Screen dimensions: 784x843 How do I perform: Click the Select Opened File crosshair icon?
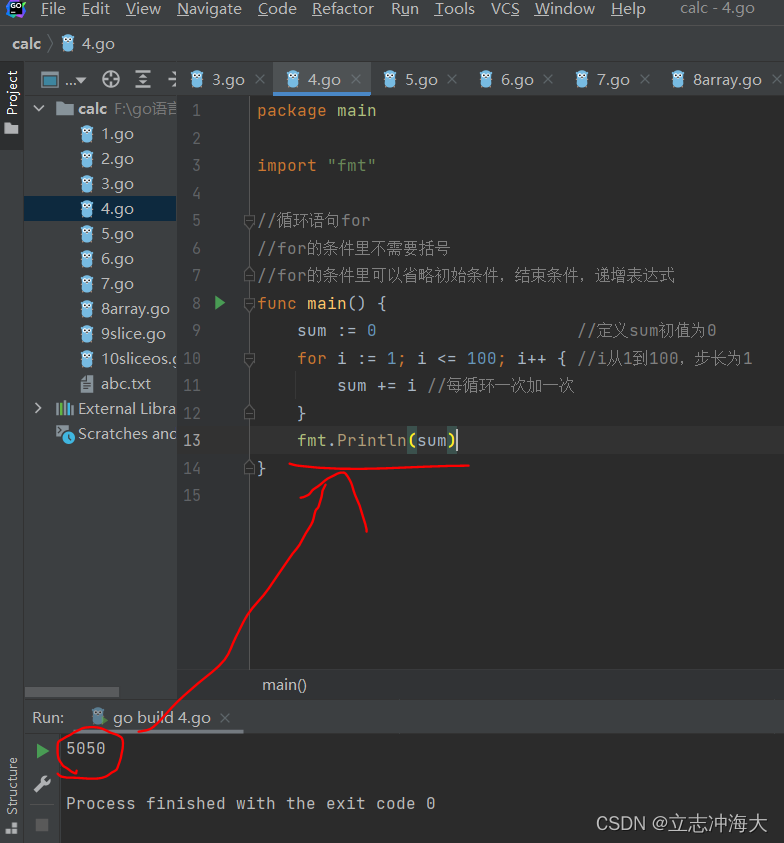pyautogui.click(x=111, y=80)
